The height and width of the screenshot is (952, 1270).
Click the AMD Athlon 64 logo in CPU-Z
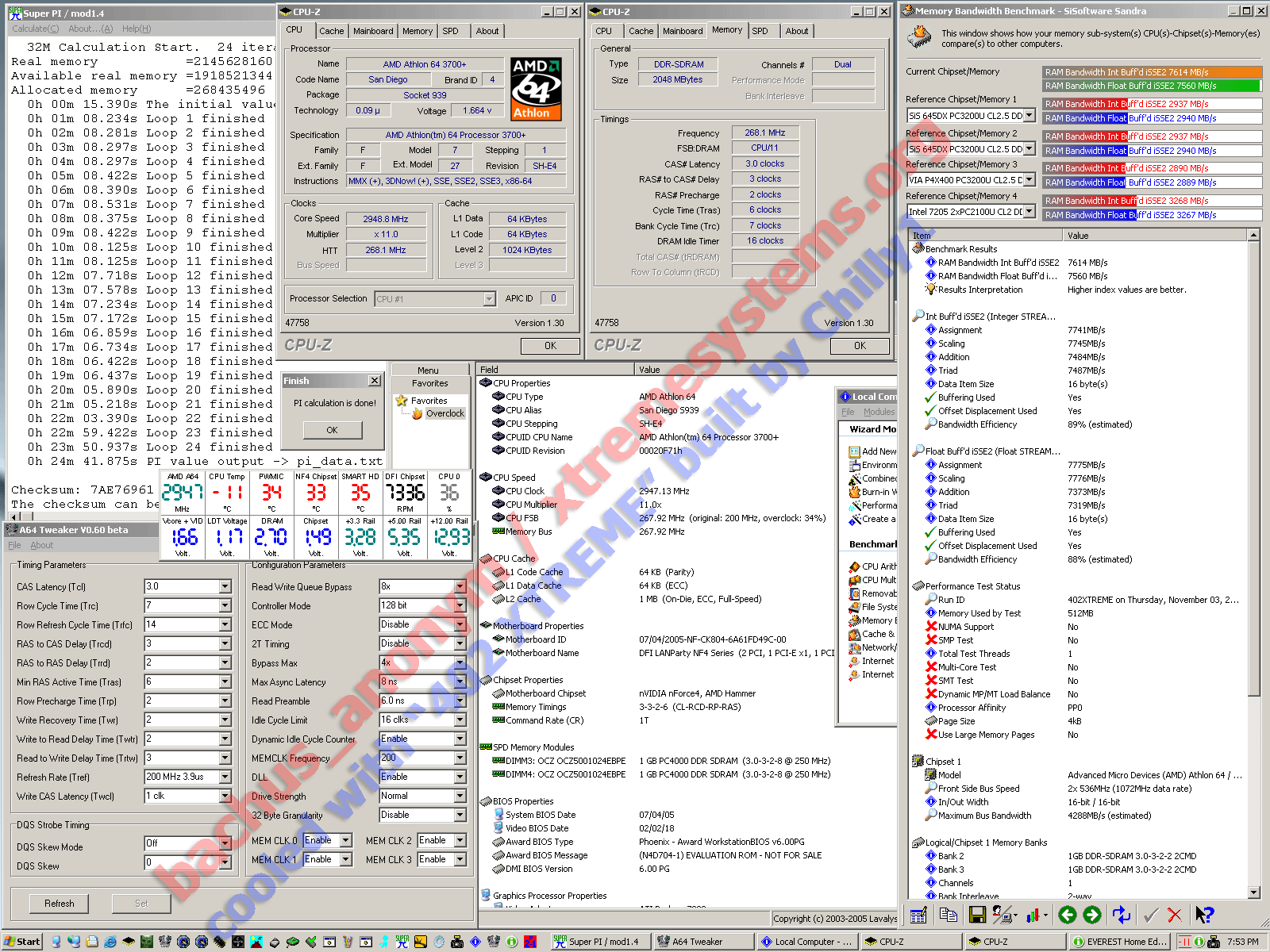[x=536, y=88]
